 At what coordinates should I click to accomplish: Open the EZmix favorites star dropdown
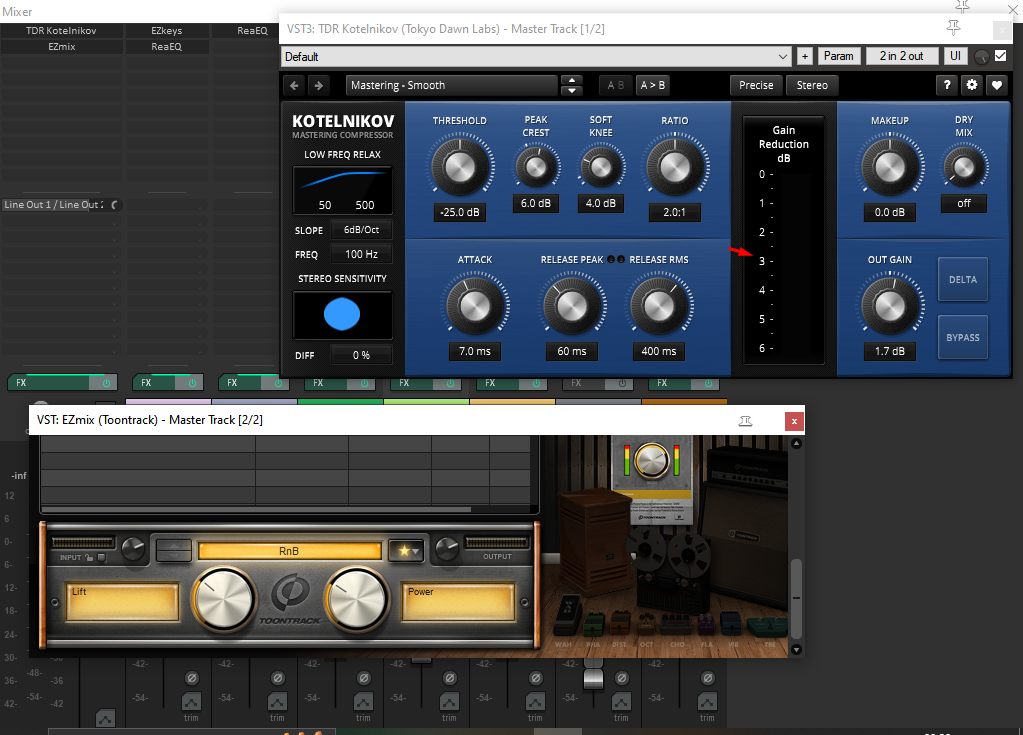pyautogui.click(x=406, y=551)
